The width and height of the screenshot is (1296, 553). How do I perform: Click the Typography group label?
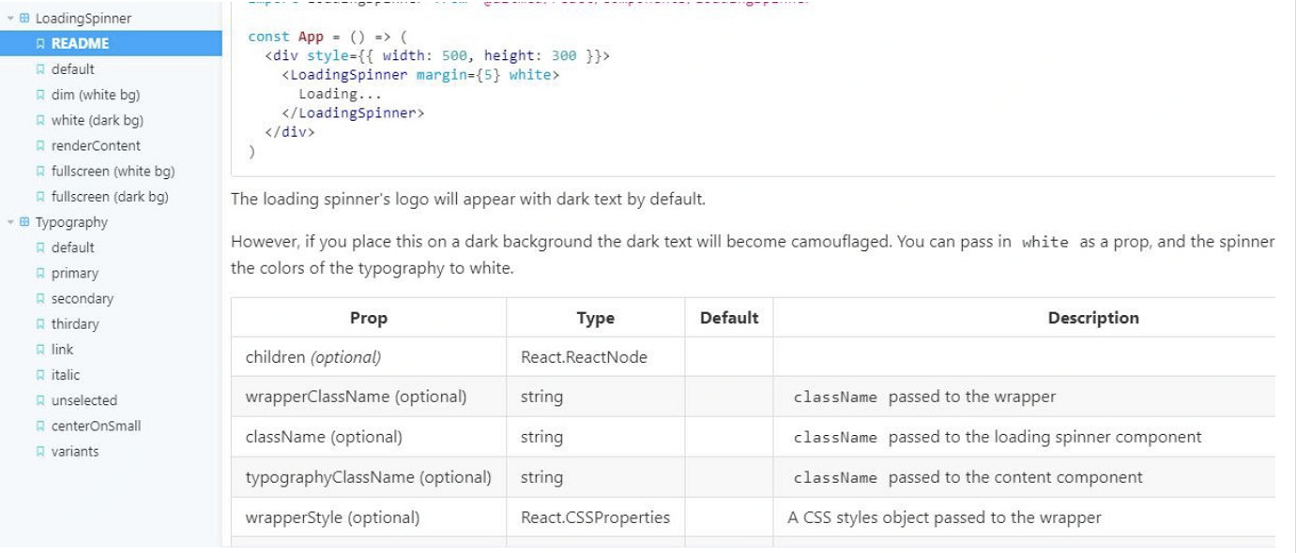[x=71, y=222]
